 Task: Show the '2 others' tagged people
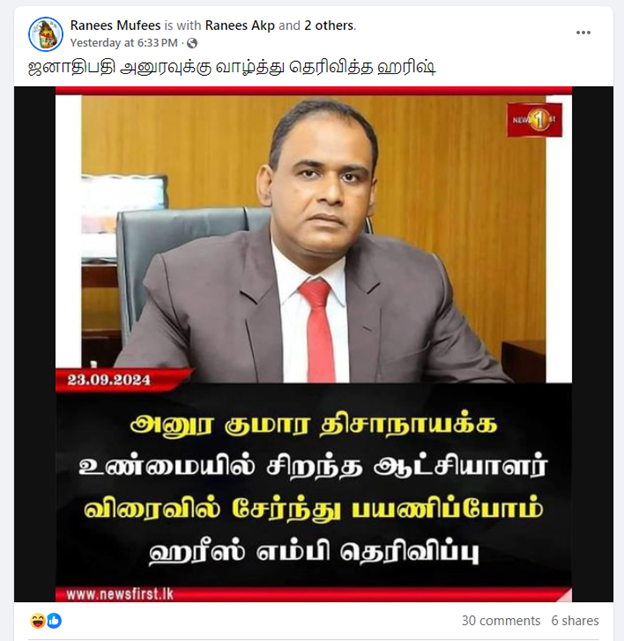click(x=329, y=25)
